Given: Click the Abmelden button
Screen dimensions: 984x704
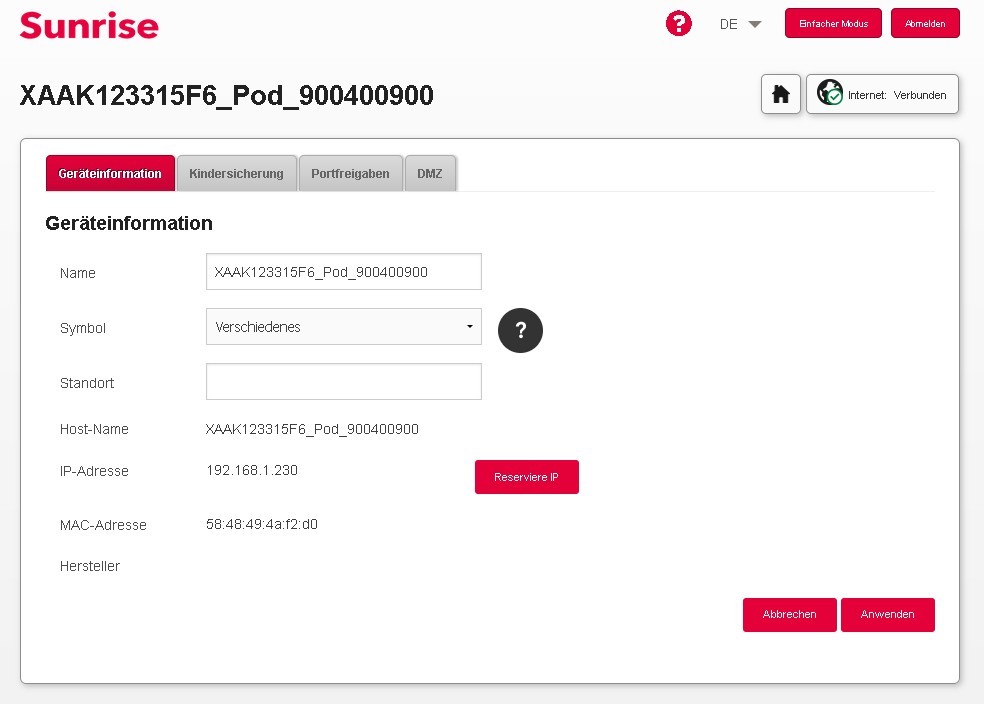Looking at the screenshot, I should 925,24.
